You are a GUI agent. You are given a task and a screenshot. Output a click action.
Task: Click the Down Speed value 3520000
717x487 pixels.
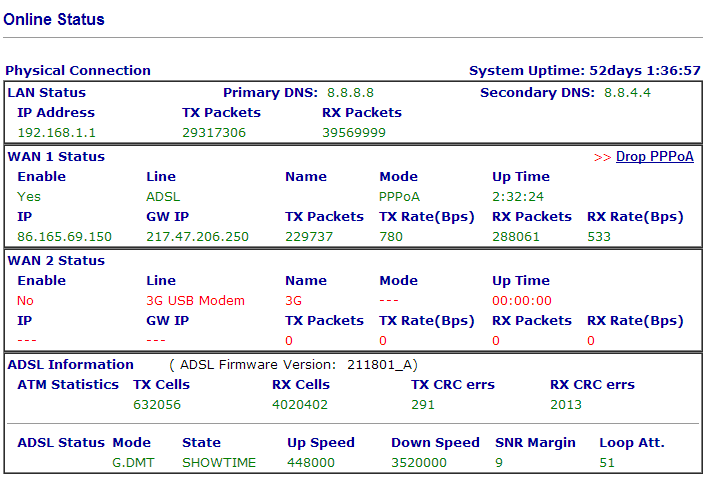pos(419,463)
